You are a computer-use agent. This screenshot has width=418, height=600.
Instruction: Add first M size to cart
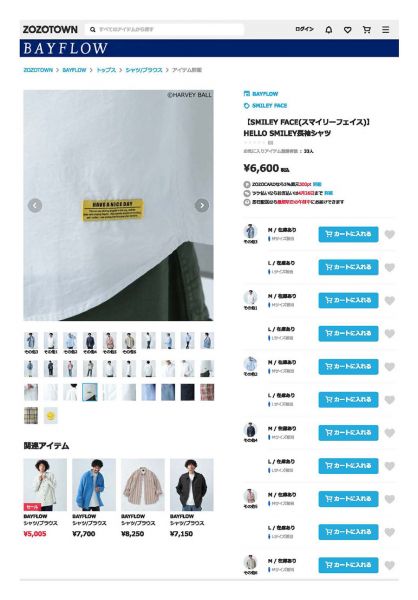coord(348,234)
